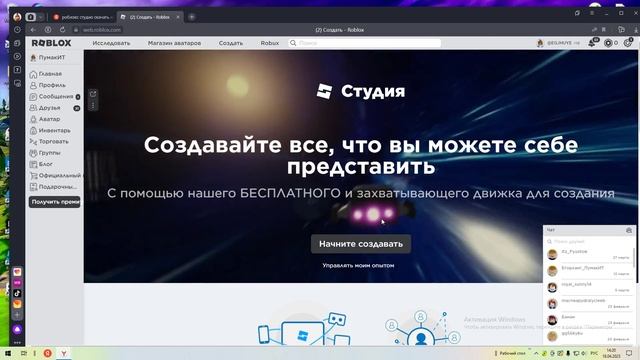Open the browser tab groups dropdown arrow
The image size is (640, 360).
pyautogui.click(x=40, y=17)
